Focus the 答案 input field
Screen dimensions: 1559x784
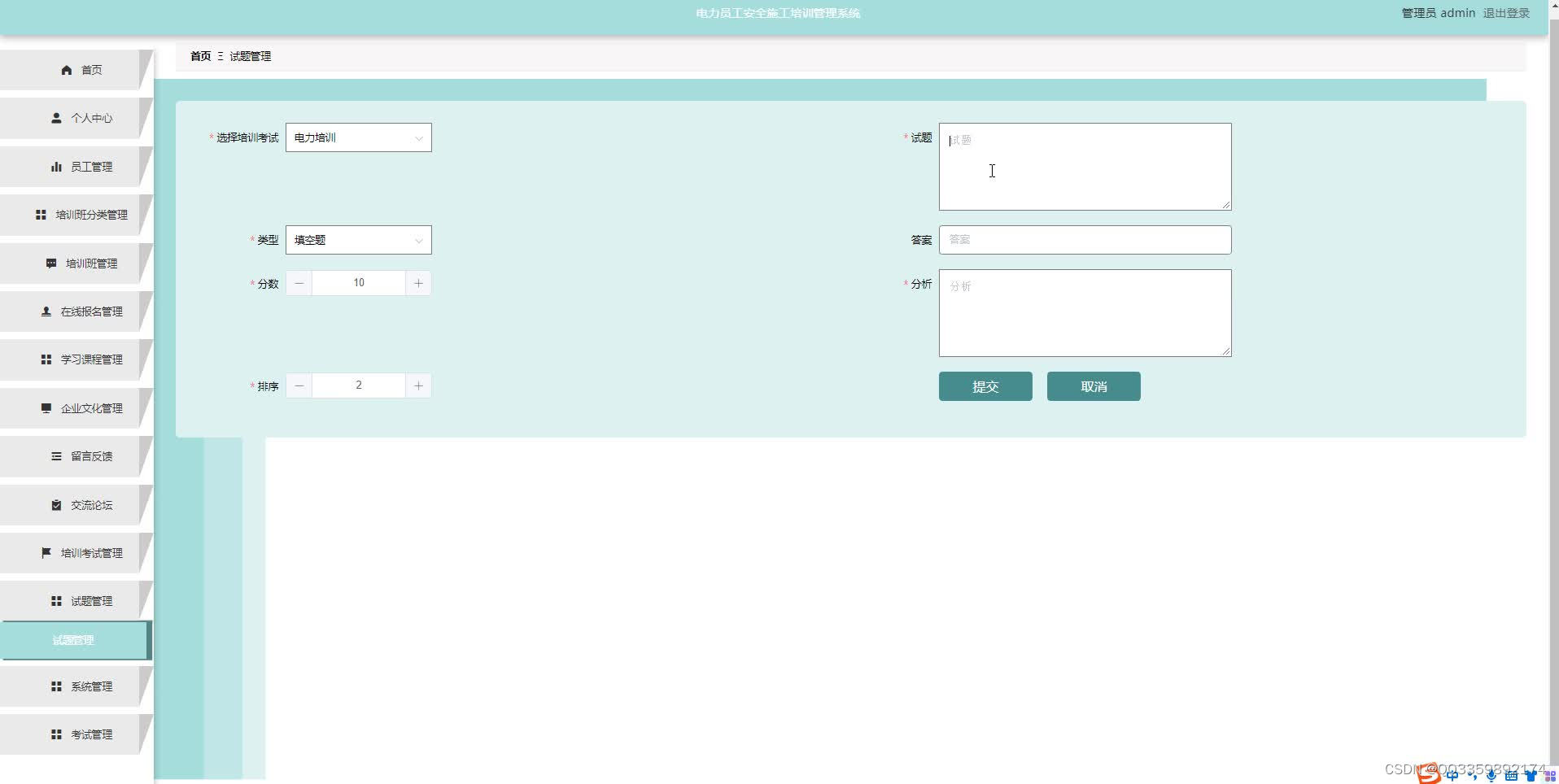point(1085,240)
